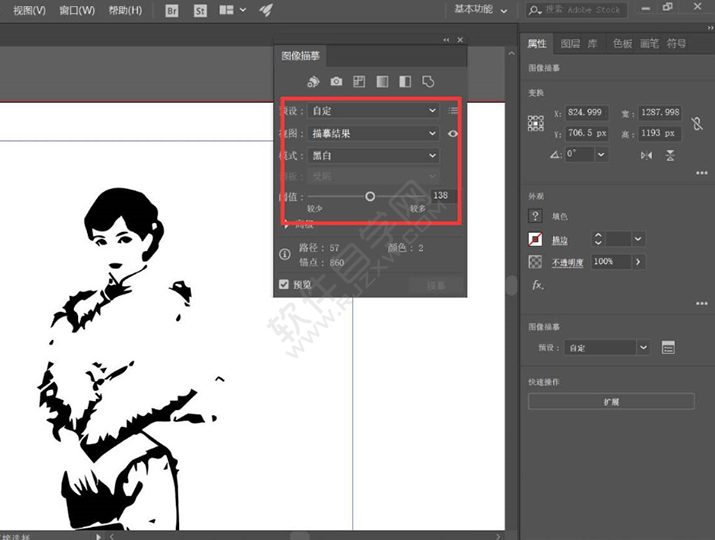Screen dimensions: 715x540
Task: Open the workspace switcher dropdown
Action: click(x=481, y=10)
